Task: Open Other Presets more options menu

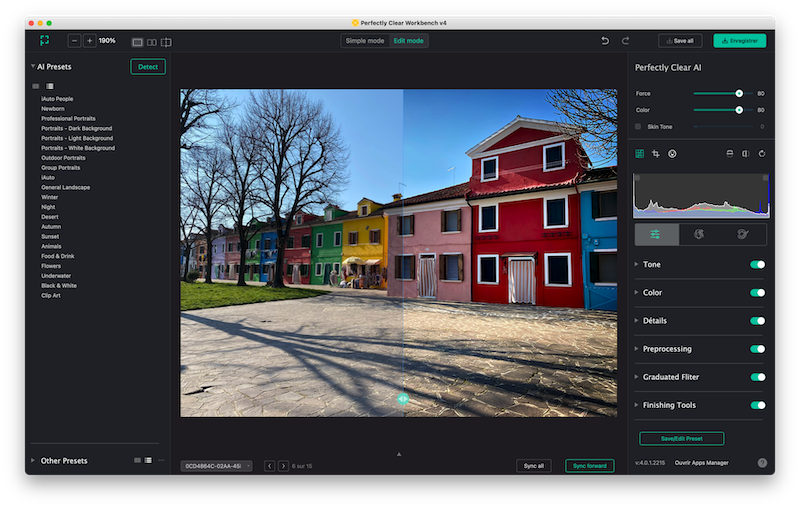Action: [x=161, y=460]
